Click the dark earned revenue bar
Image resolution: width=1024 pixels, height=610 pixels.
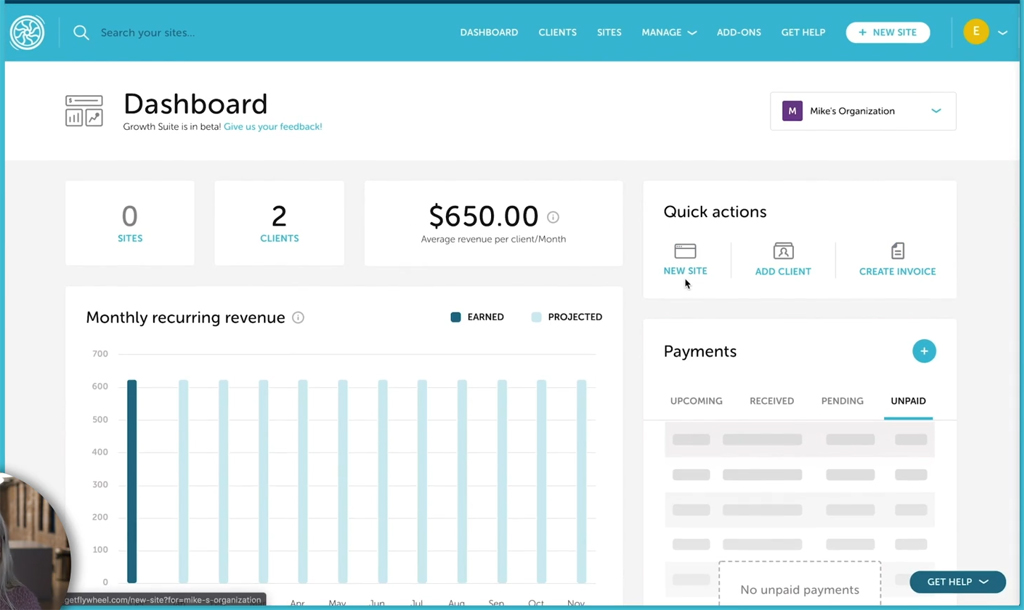pyautogui.click(x=132, y=481)
